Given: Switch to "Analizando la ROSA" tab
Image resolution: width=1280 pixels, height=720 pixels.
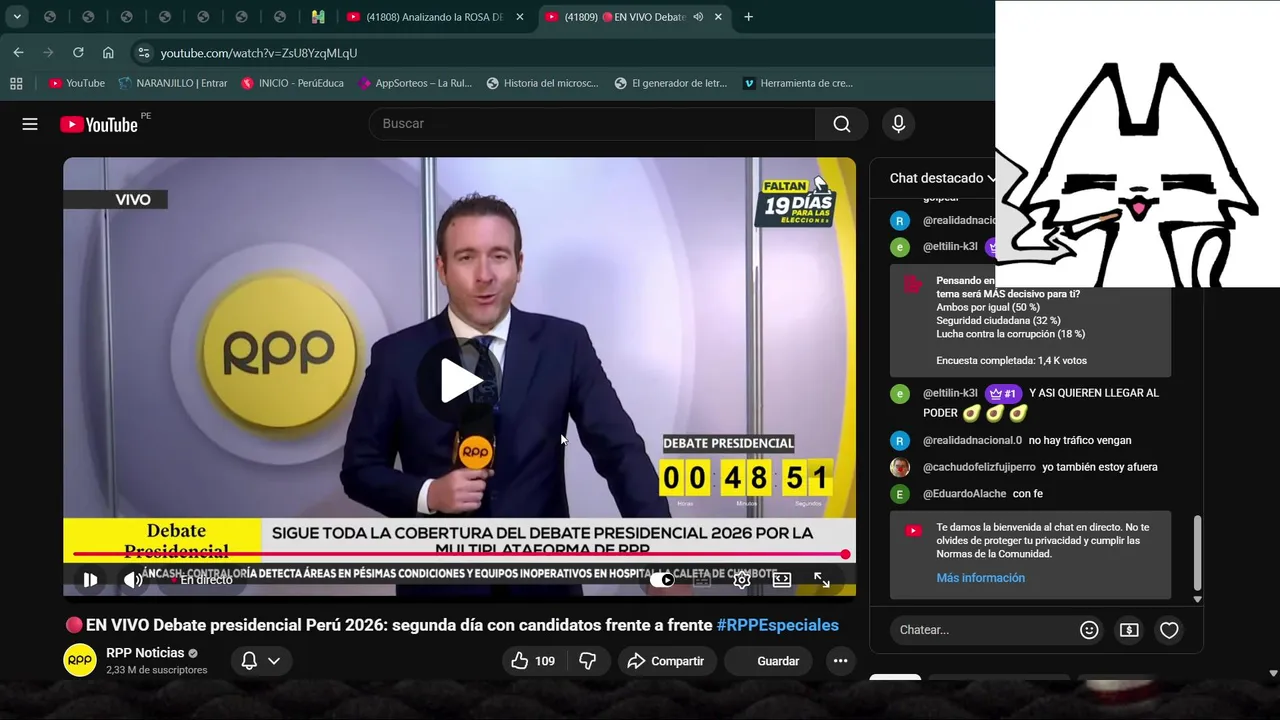Looking at the screenshot, I should click(x=435, y=17).
